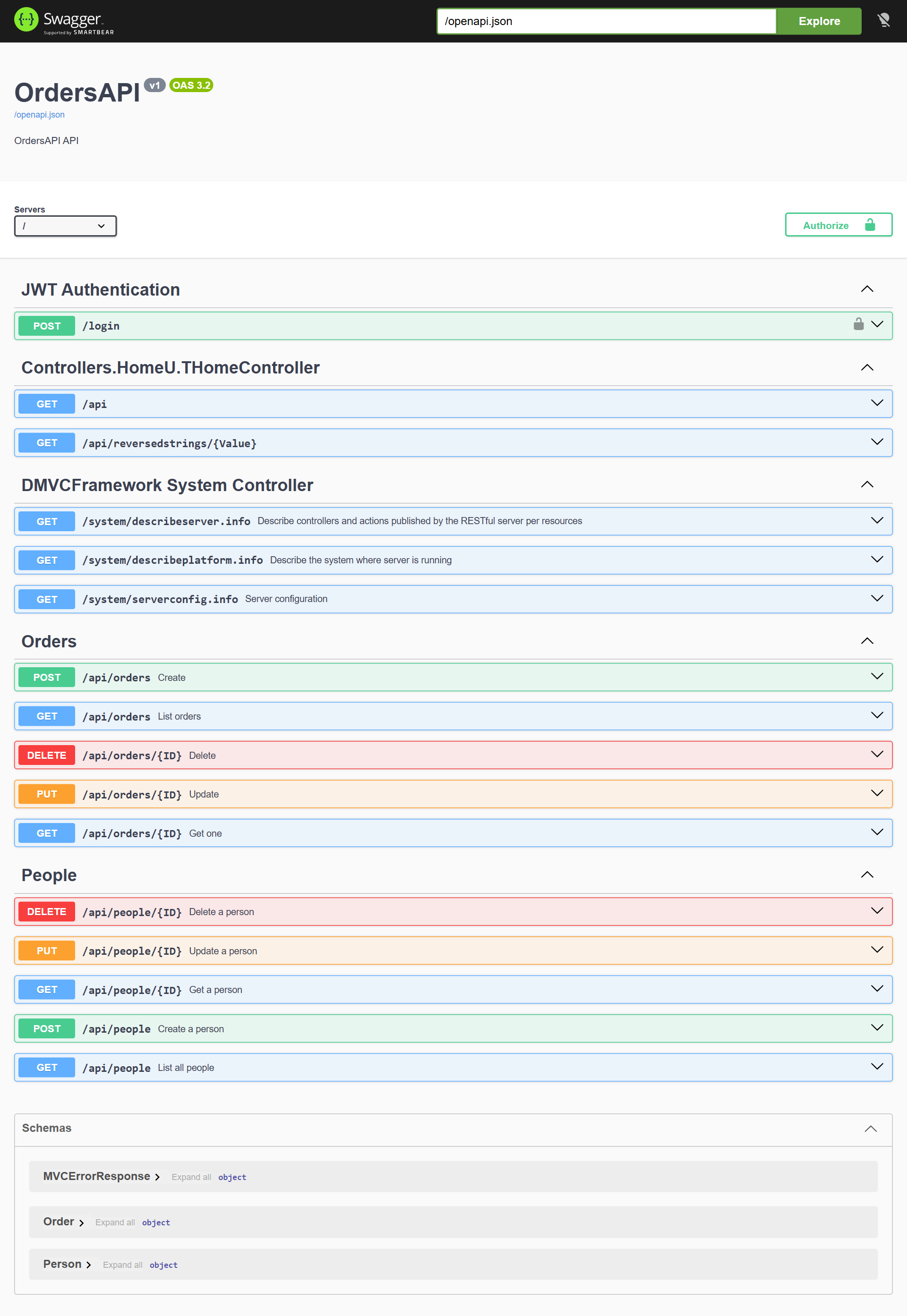
Task: Expand the Order schema
Action: 64,1222
